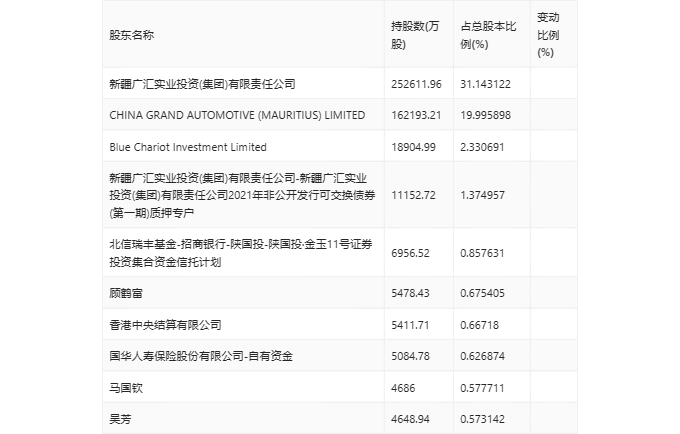Click the value 4686
The image size is (680, 434).
coord(403,388)
